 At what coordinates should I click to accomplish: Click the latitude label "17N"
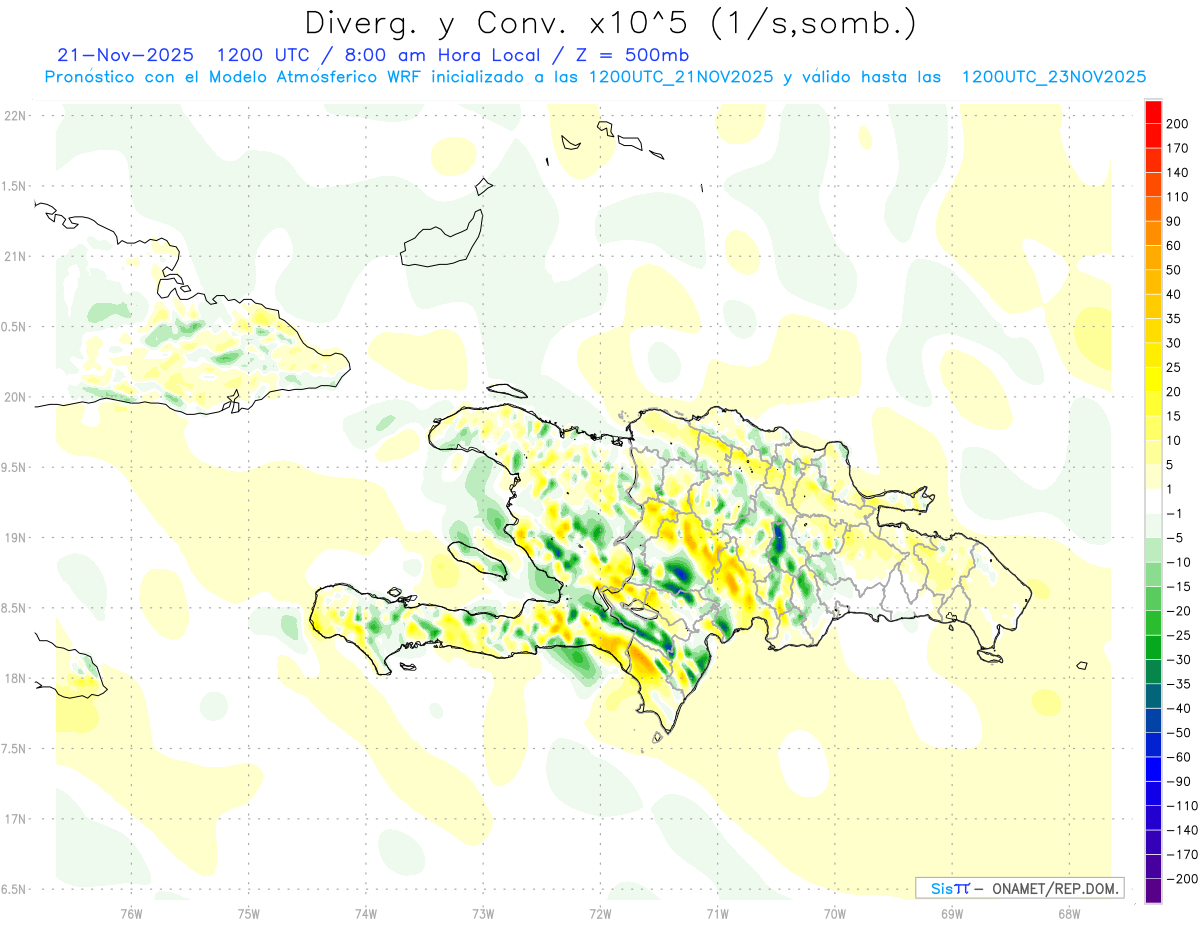coord(15,819)
